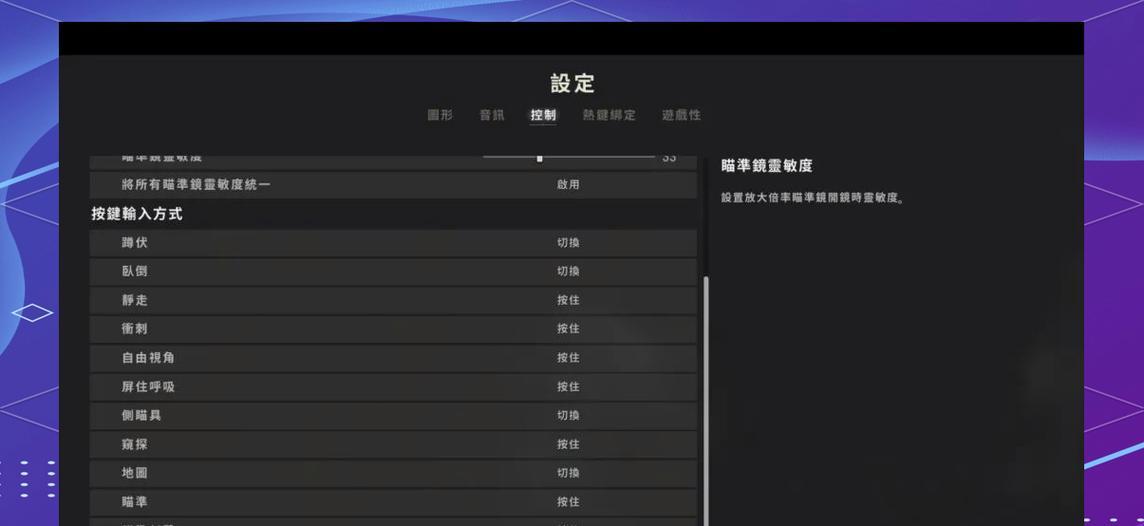Change 地圖 input mode from 切換

pyautogui.click(x=568, y=473)
